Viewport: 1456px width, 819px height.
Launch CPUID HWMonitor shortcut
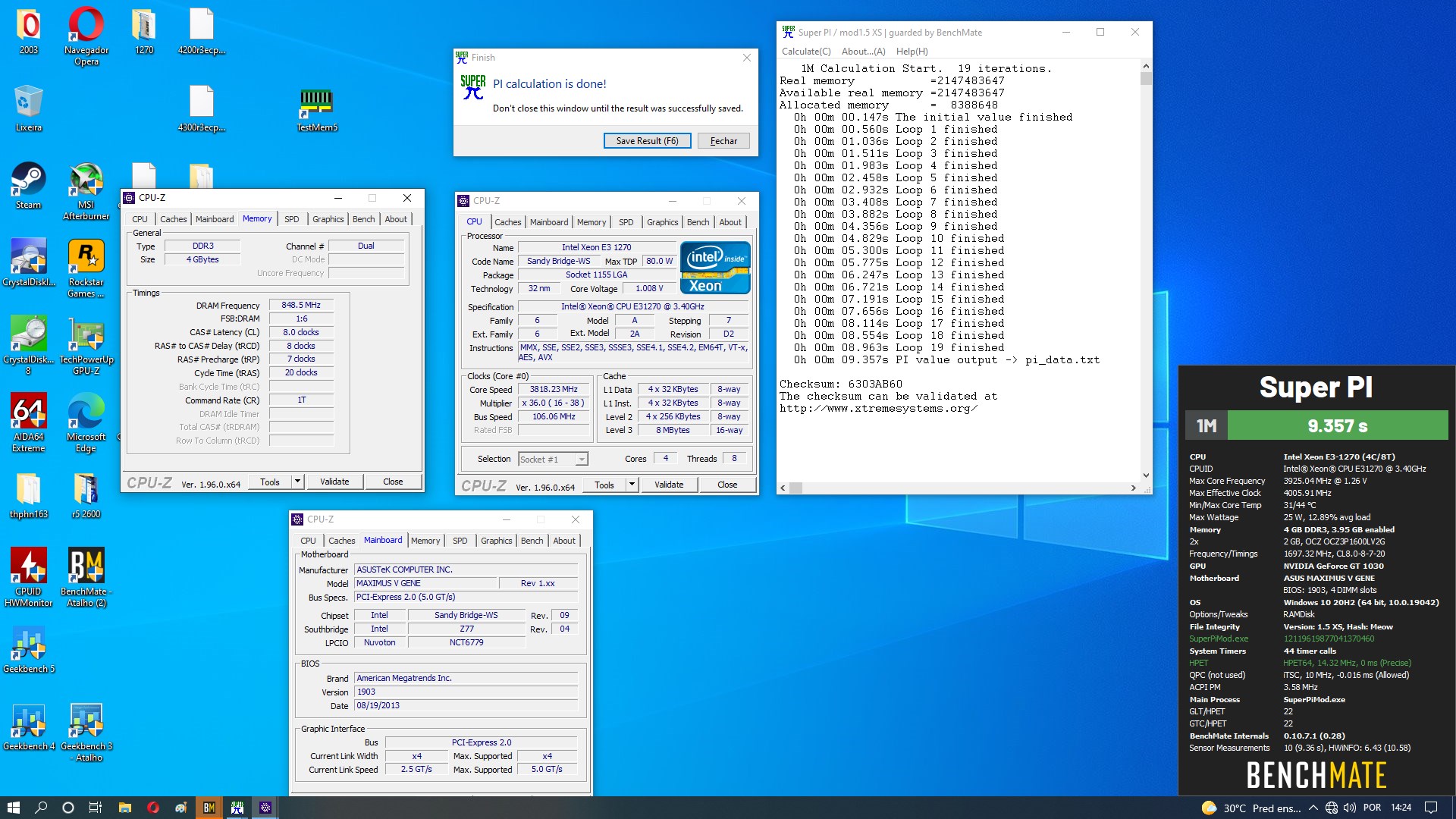(x=29, y=578)
